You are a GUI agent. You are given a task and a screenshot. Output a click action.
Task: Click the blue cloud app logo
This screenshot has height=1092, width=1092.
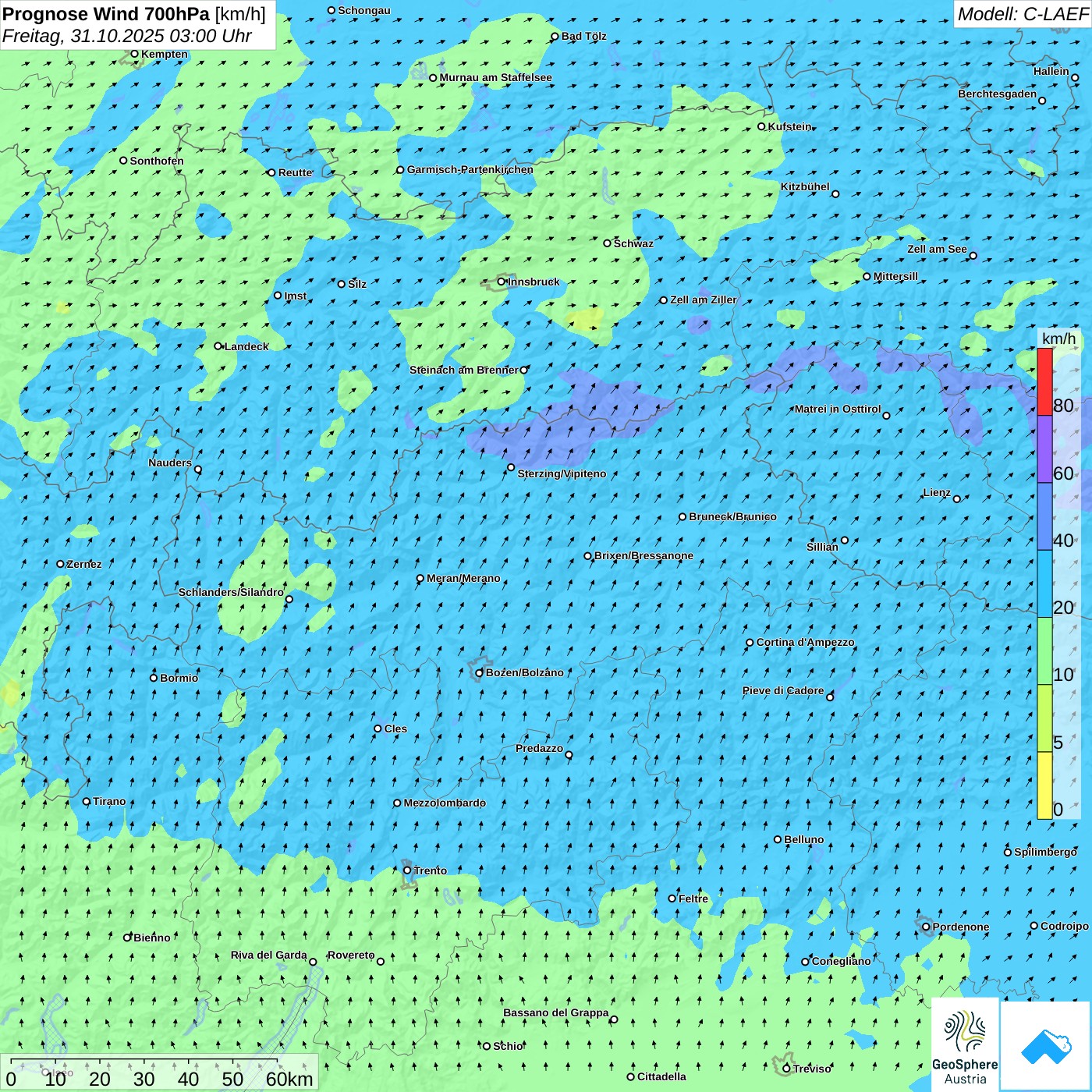click(1046, 1046)
